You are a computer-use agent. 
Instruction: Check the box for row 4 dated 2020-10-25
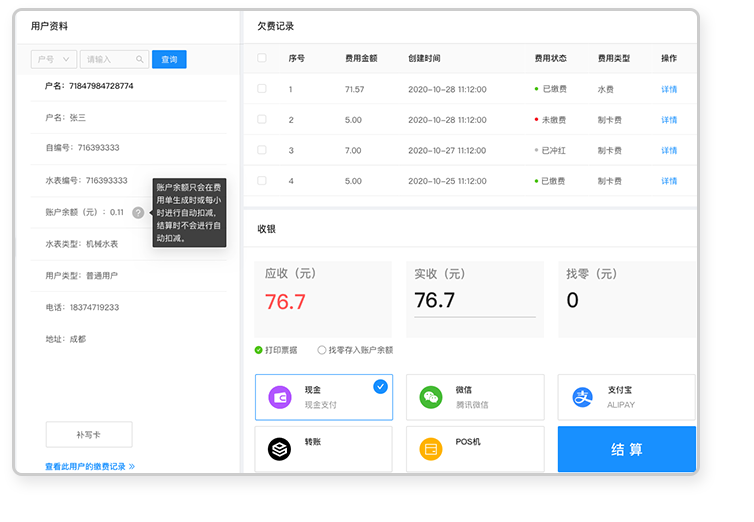click(262, 181)
